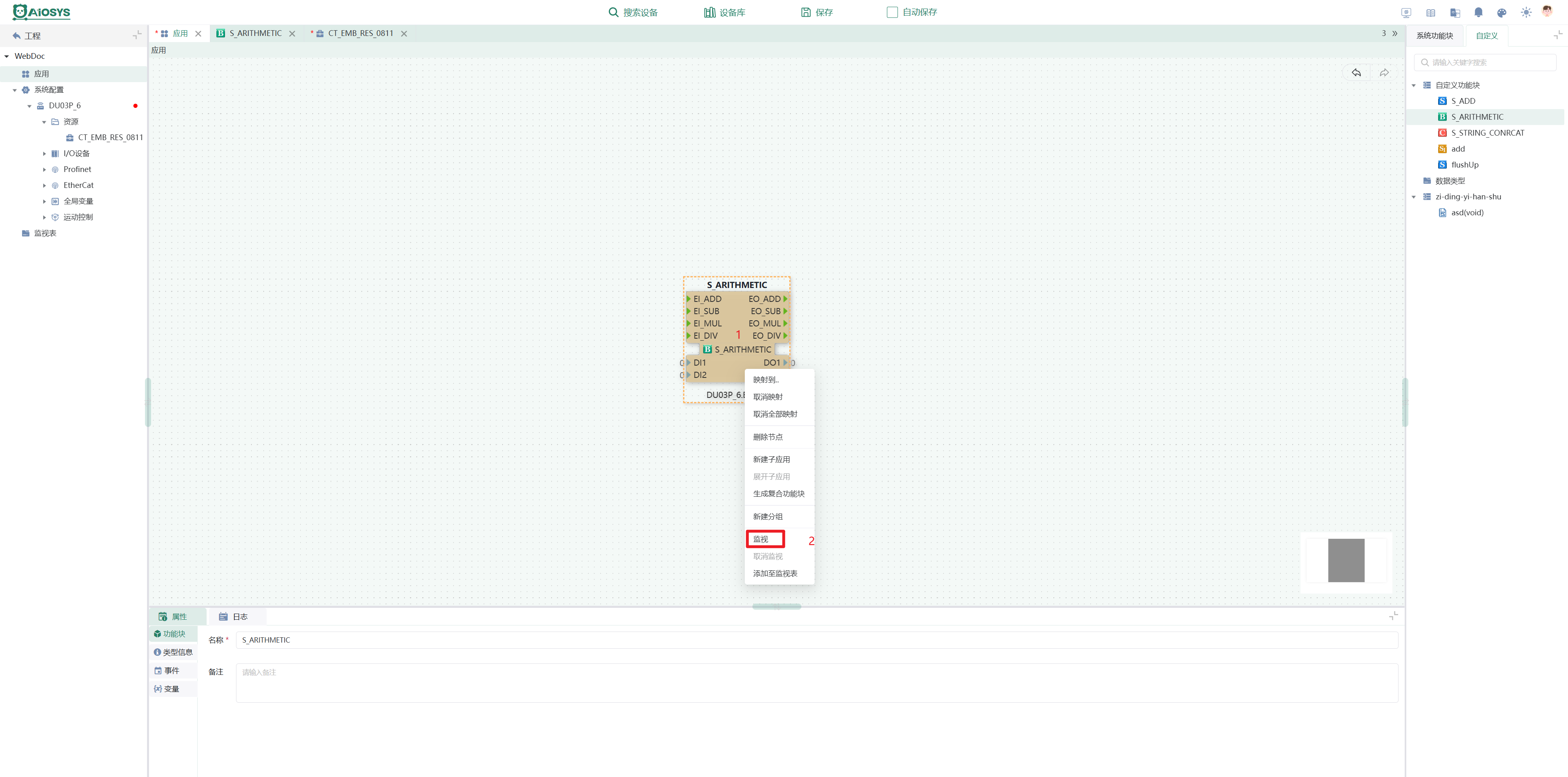Collapse the 资源 folder node
The width and height of the screenshot is (1568, 777).
pyautogui.click(x=44, y=122)
